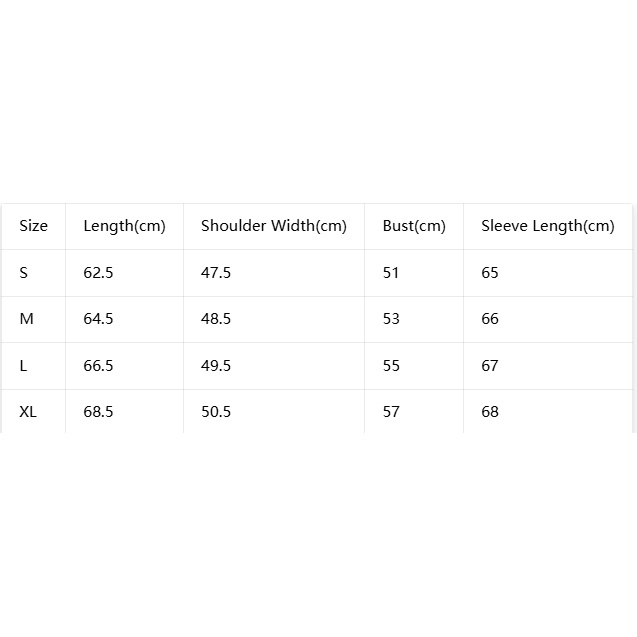Click the sleeve length value 68
Viewport: 637px width, 637px height.
coord(490,412)
